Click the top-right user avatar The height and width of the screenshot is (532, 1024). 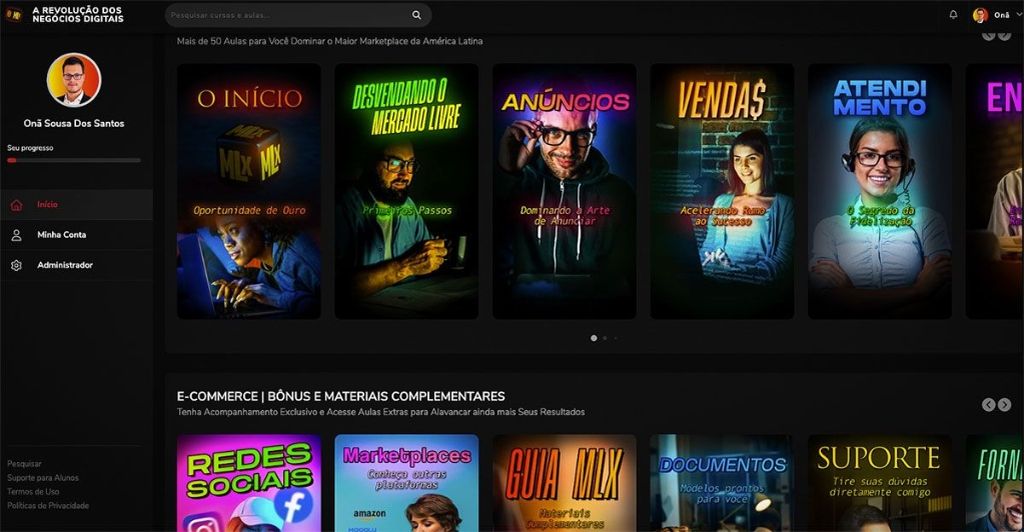[980, 15]
